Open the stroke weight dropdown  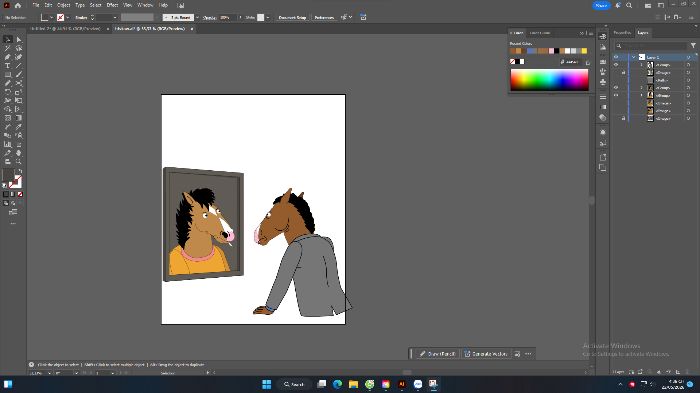tap(115, 17)
